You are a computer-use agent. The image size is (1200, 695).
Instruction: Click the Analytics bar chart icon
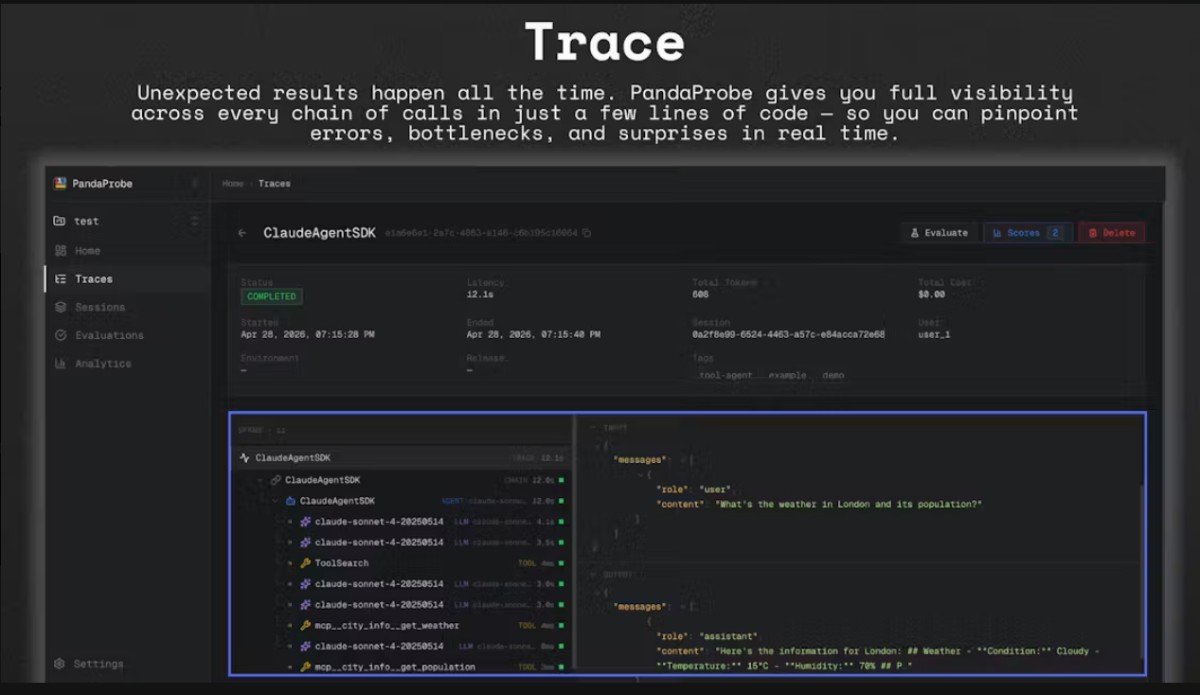[61, 363]
